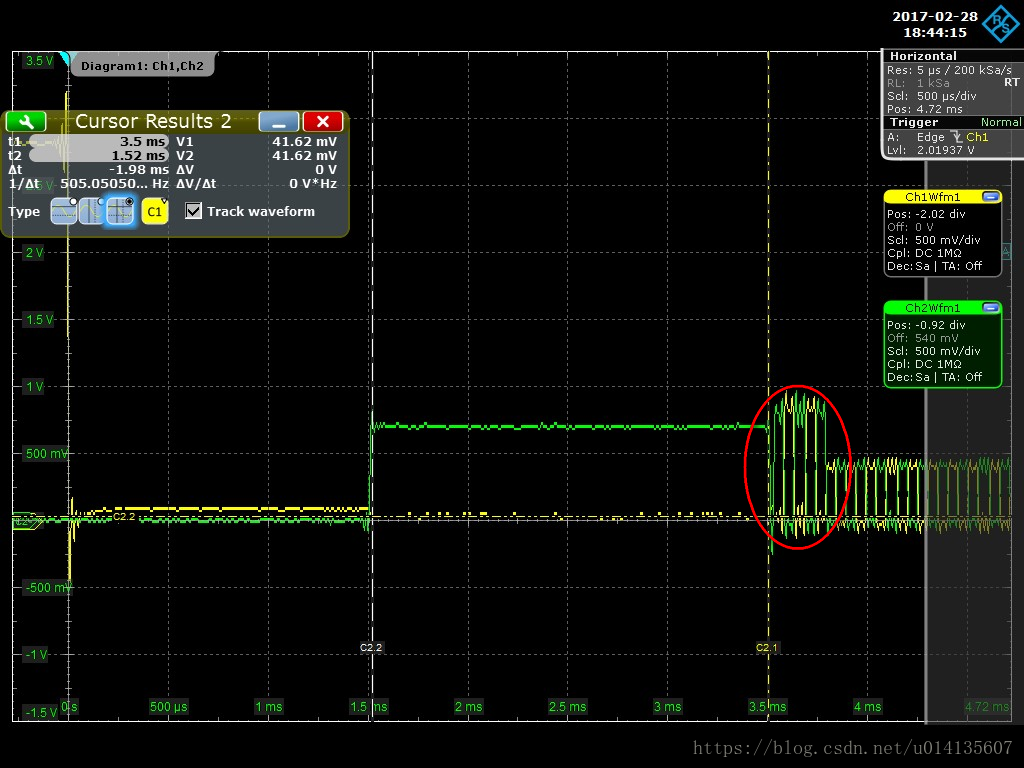Screen dimensions: 1024x768
Task: Click the t1 cursor time value field
Action: coord(98,142)
